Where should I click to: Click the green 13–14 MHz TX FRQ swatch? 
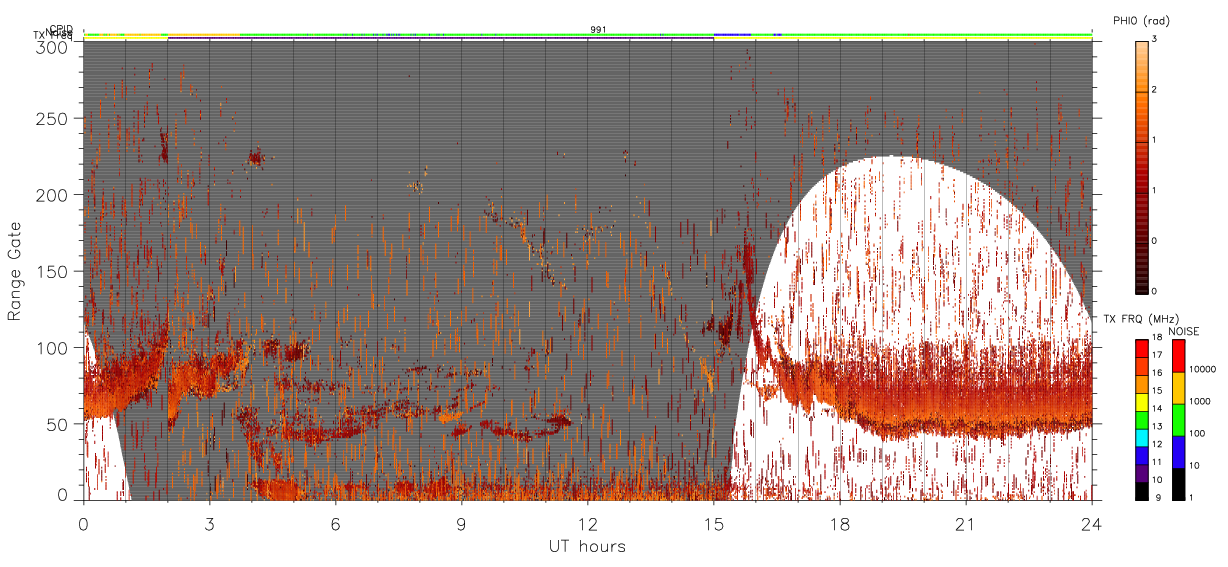(1142, 421)
